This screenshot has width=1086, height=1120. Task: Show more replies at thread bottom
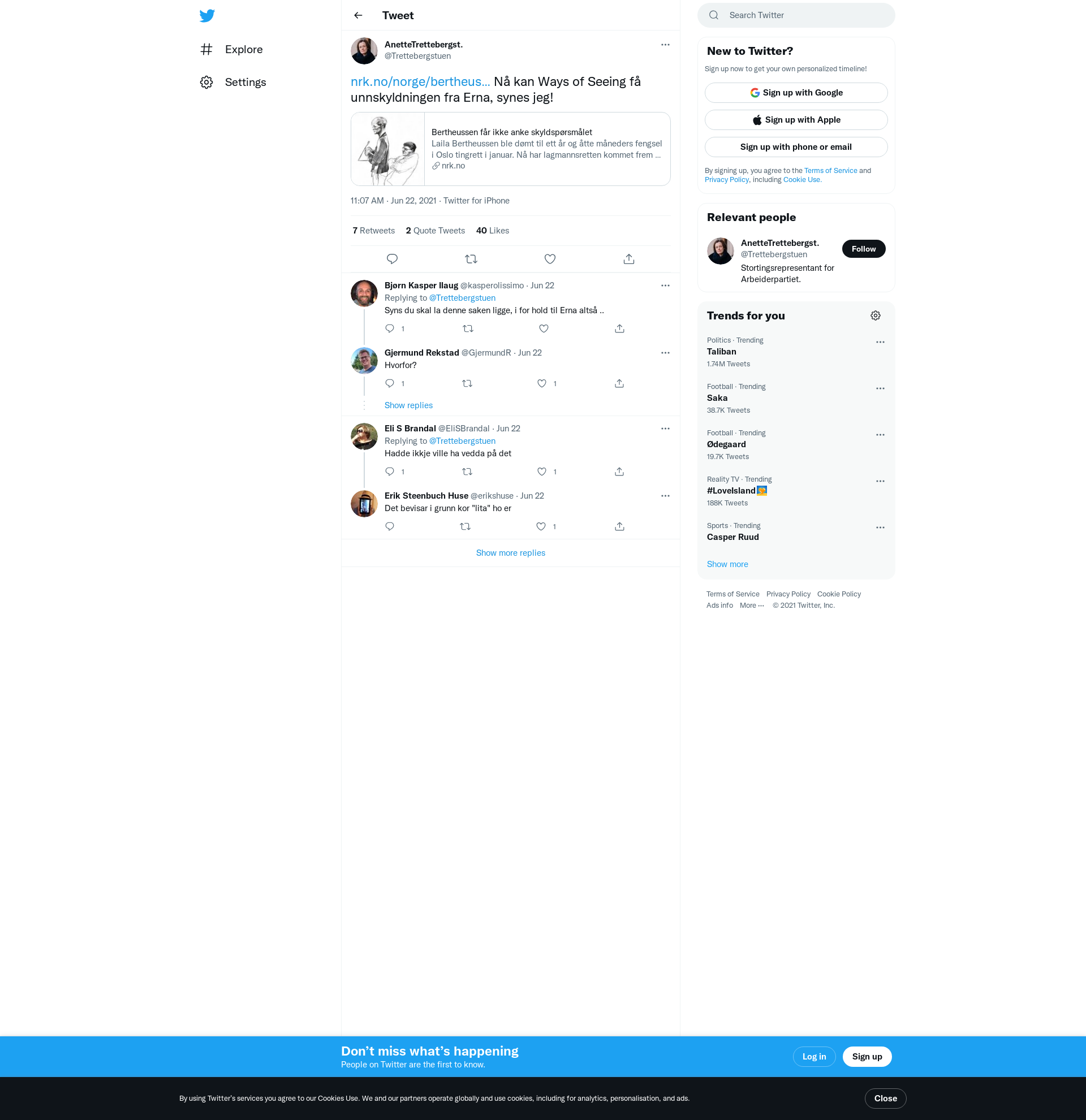click(x=510, y=553)
